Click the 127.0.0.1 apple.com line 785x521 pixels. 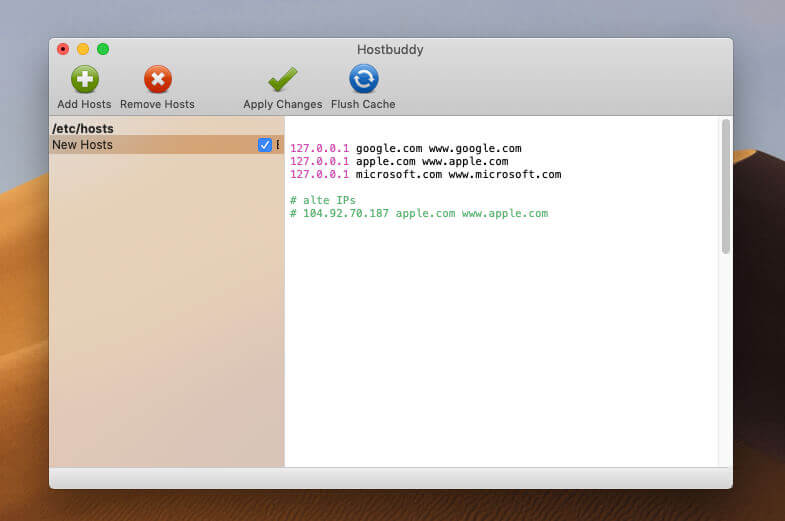399,161
